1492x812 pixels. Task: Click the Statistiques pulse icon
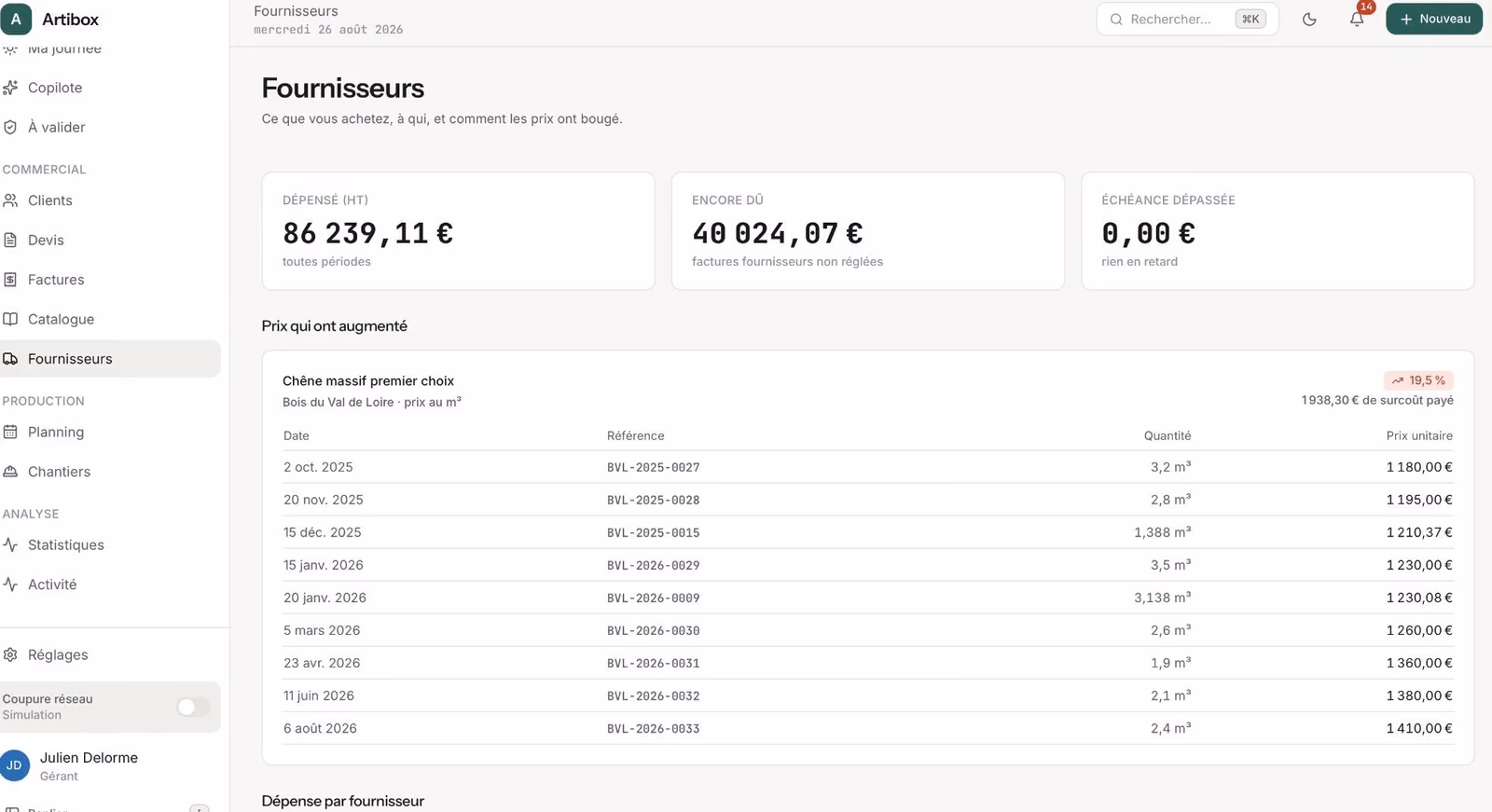coord(10,544)
